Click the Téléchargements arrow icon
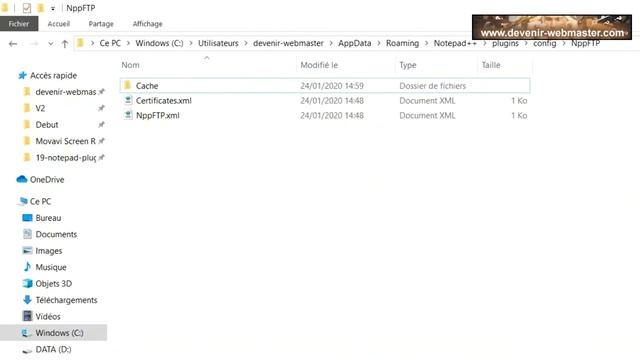The height and width of the screenshot is (360, 640). [x=27, y=300]
